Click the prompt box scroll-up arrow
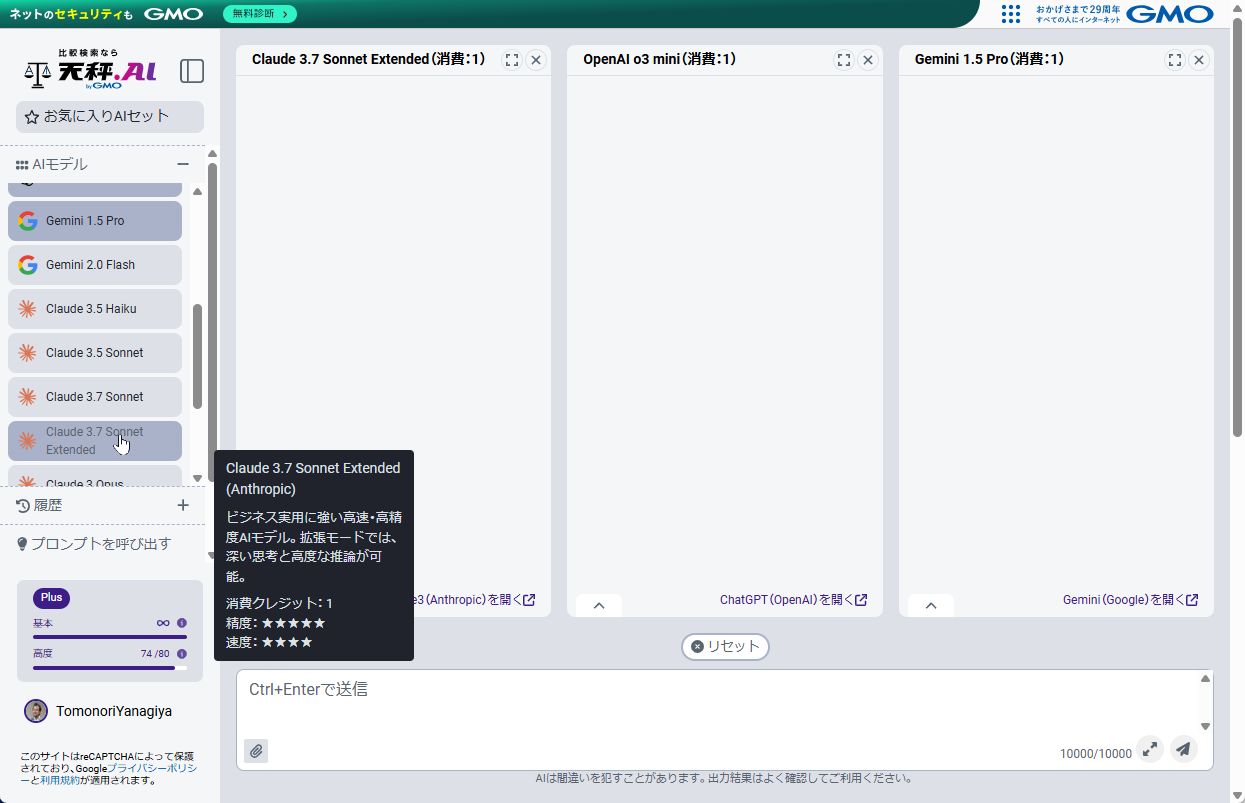The image size is (1245, 803). (x=1205, y=679)
